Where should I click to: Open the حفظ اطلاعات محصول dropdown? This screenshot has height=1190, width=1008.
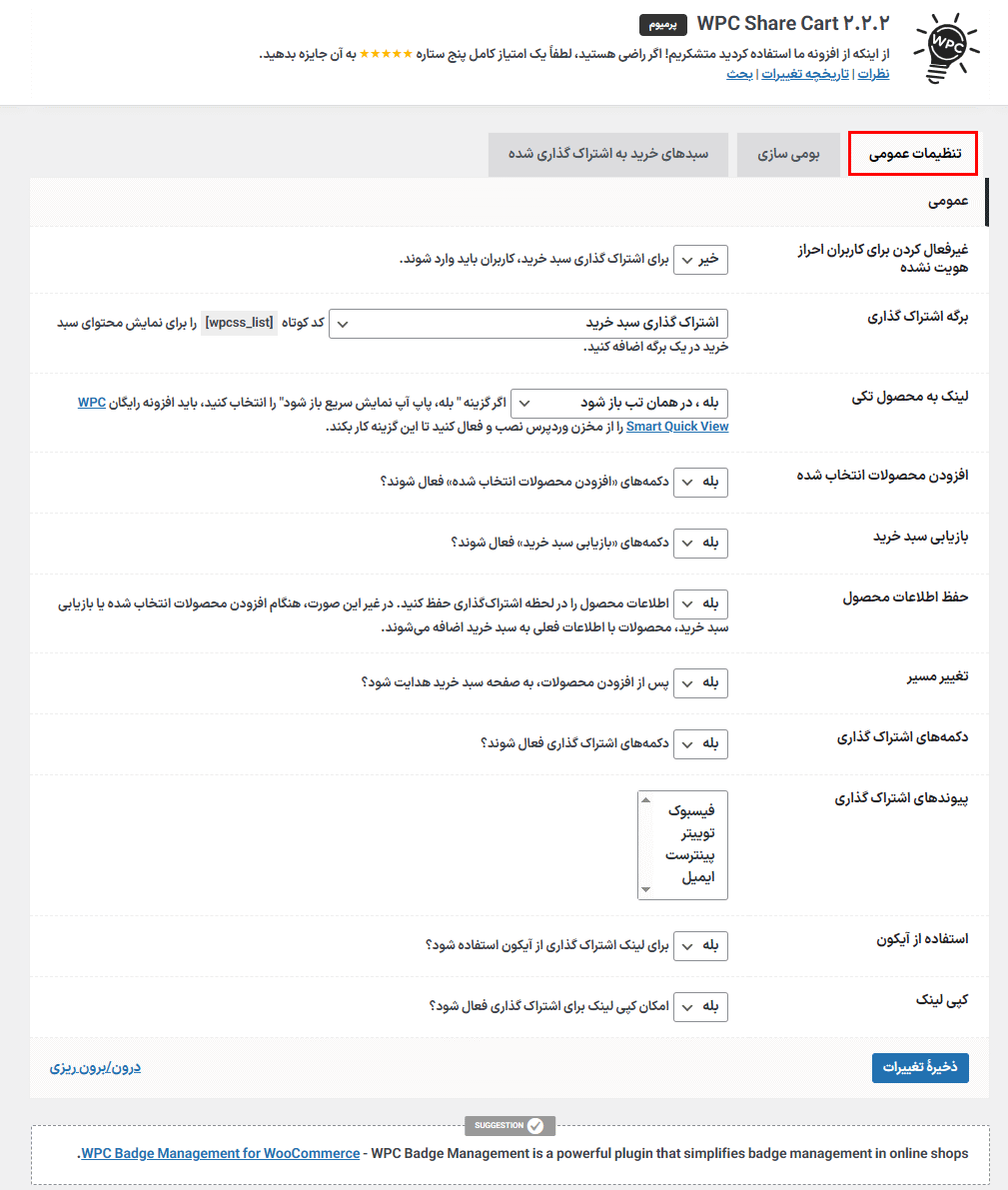(701, 603)
